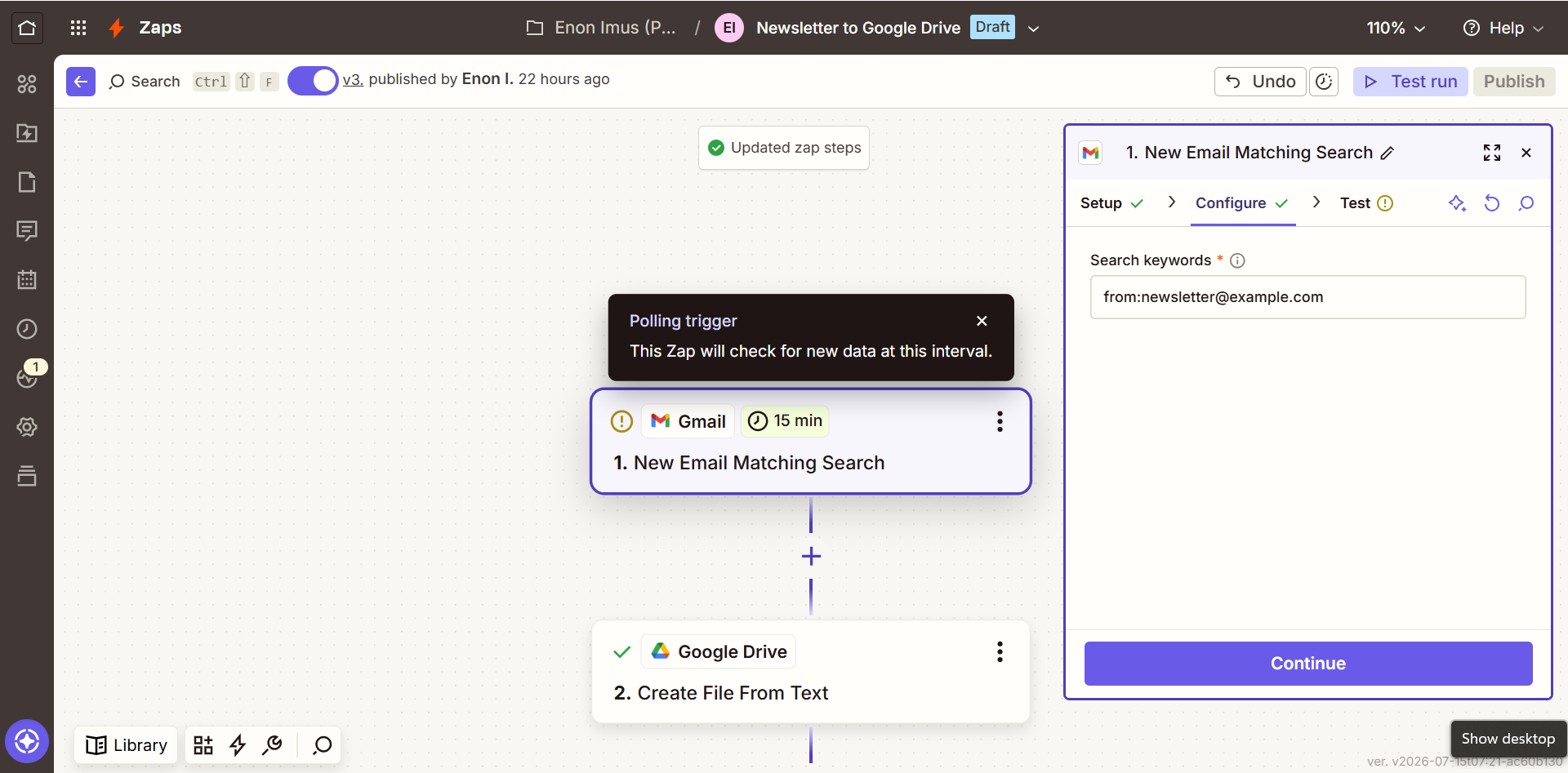Click the wrench tool icon

coord(273,744)
